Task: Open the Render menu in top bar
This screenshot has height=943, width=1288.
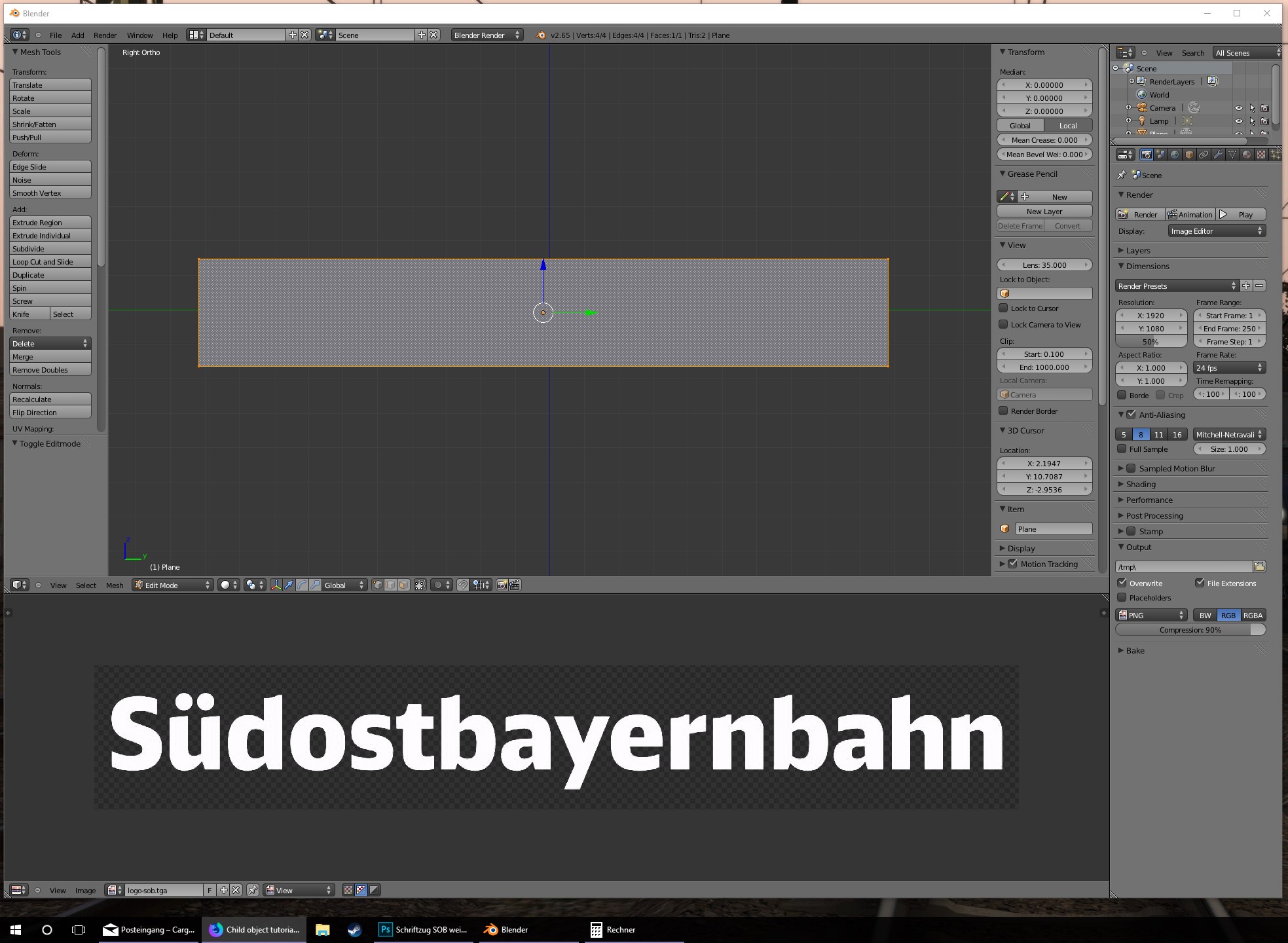Action: pos(105,35)
